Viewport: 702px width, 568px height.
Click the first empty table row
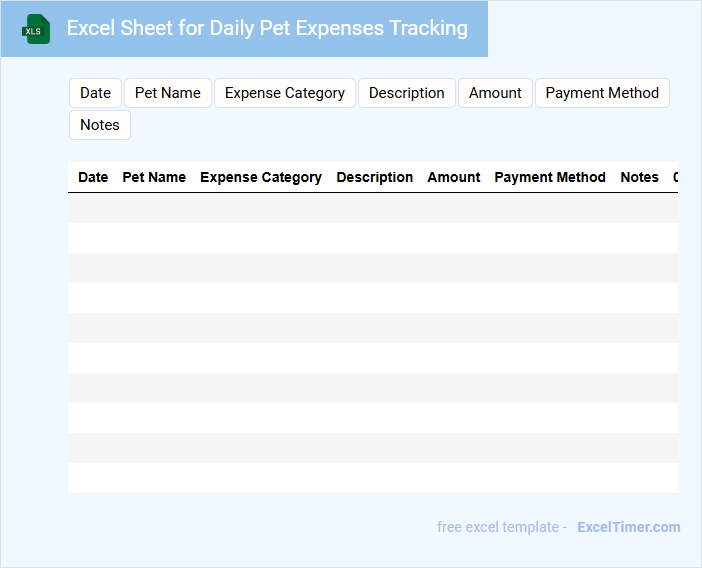click(x=372, y=208)
